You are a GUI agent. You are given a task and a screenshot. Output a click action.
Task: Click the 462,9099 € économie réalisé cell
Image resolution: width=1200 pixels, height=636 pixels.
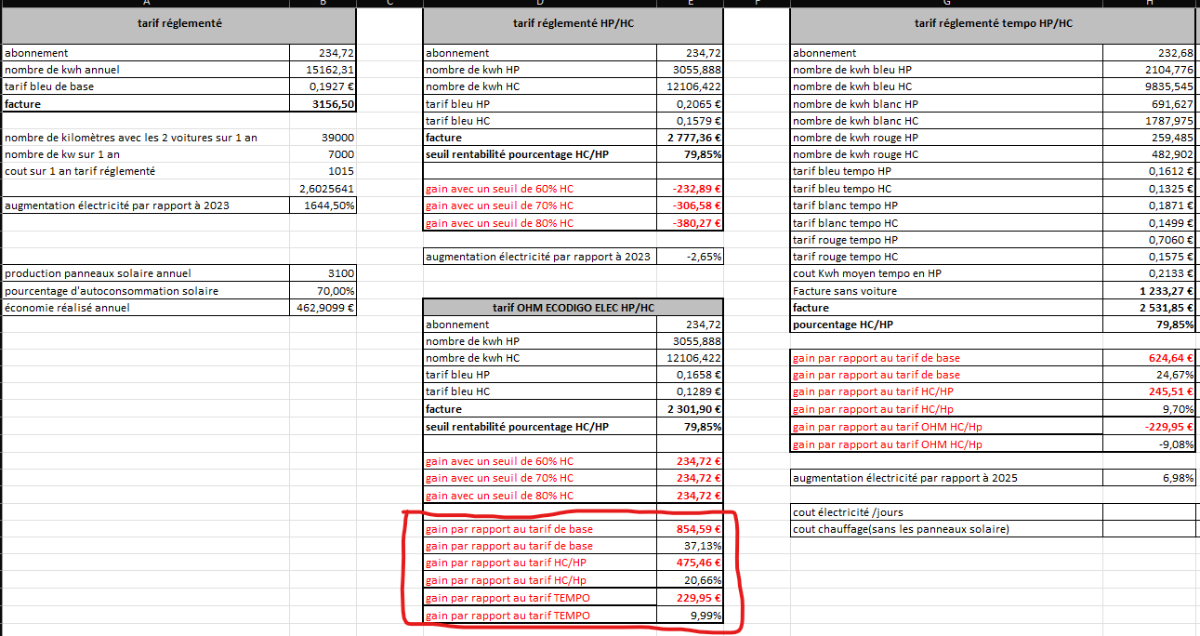tap(322, 308)
